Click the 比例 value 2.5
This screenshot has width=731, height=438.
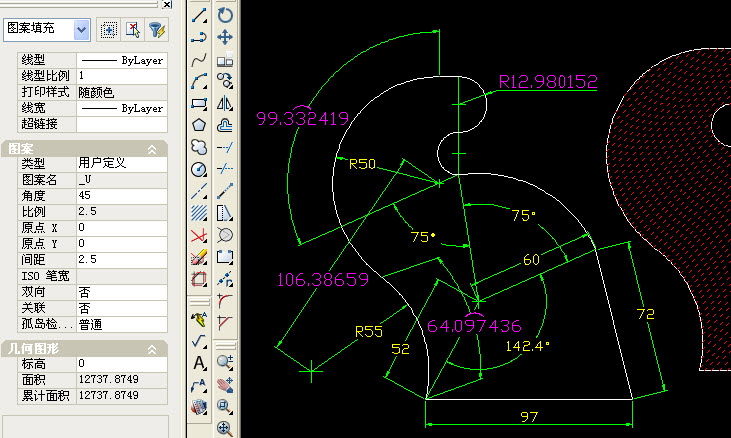pyautogui.click(x=122, y=212)
